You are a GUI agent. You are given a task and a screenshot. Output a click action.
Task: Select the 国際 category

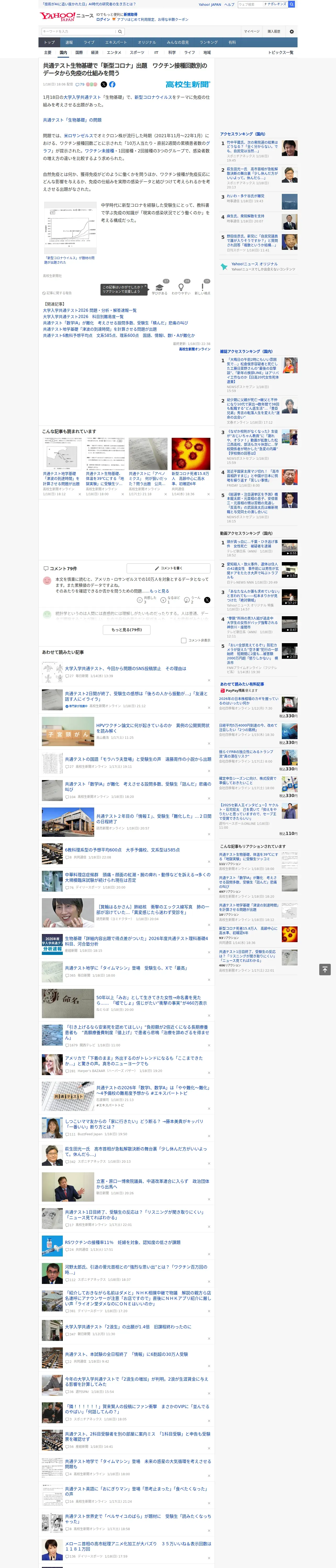79,52
